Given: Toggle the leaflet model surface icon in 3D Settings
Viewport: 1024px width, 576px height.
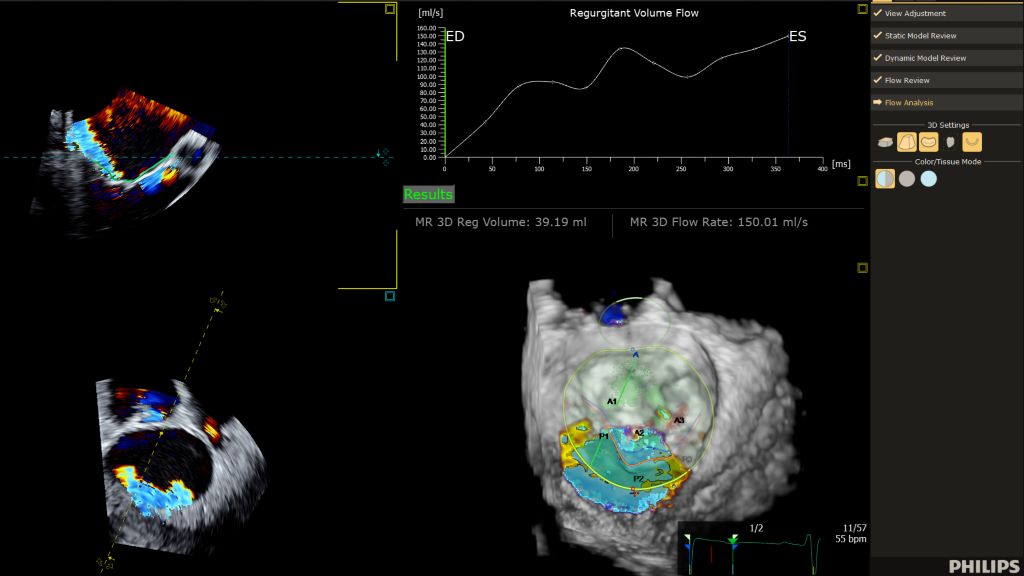Looking at the screenshot, I should coord(906,142).
